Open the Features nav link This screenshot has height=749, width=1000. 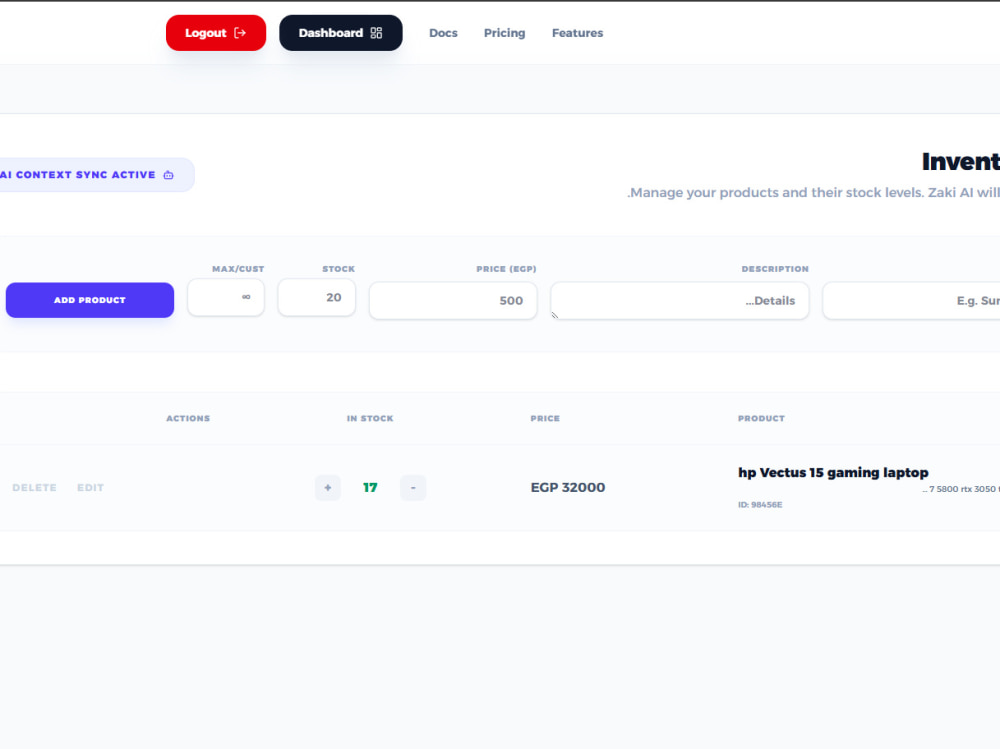(x=577, y=33)
